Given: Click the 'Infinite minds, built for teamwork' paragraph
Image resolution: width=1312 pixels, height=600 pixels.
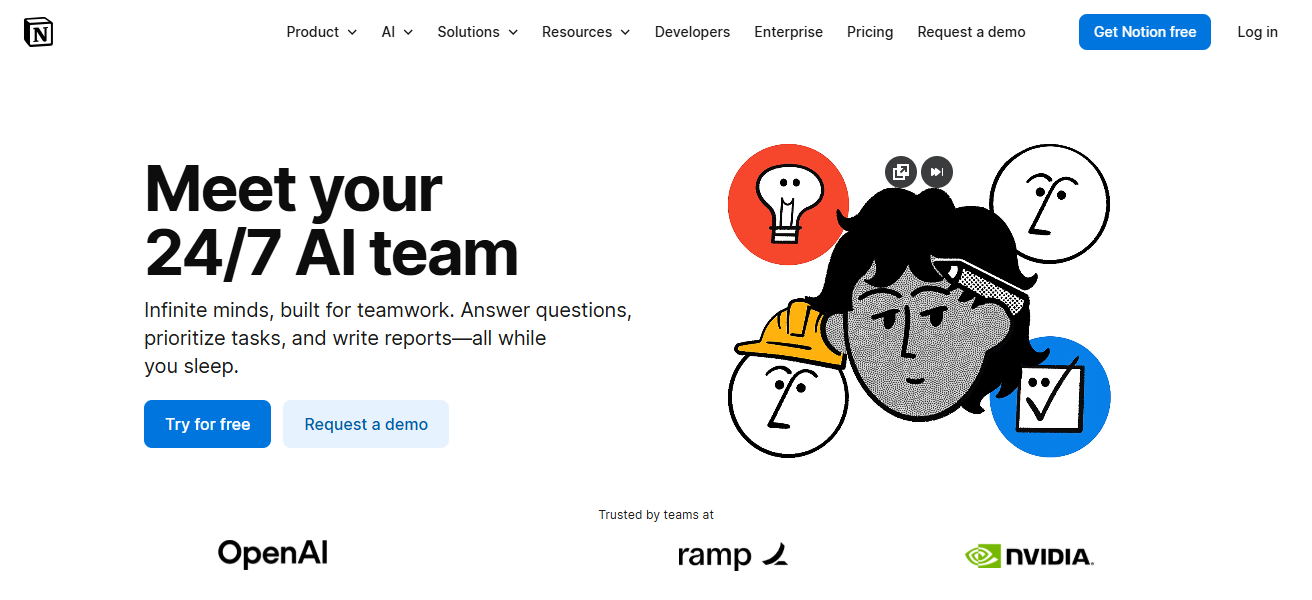Looking at the screenshot, I should point(388,338).
